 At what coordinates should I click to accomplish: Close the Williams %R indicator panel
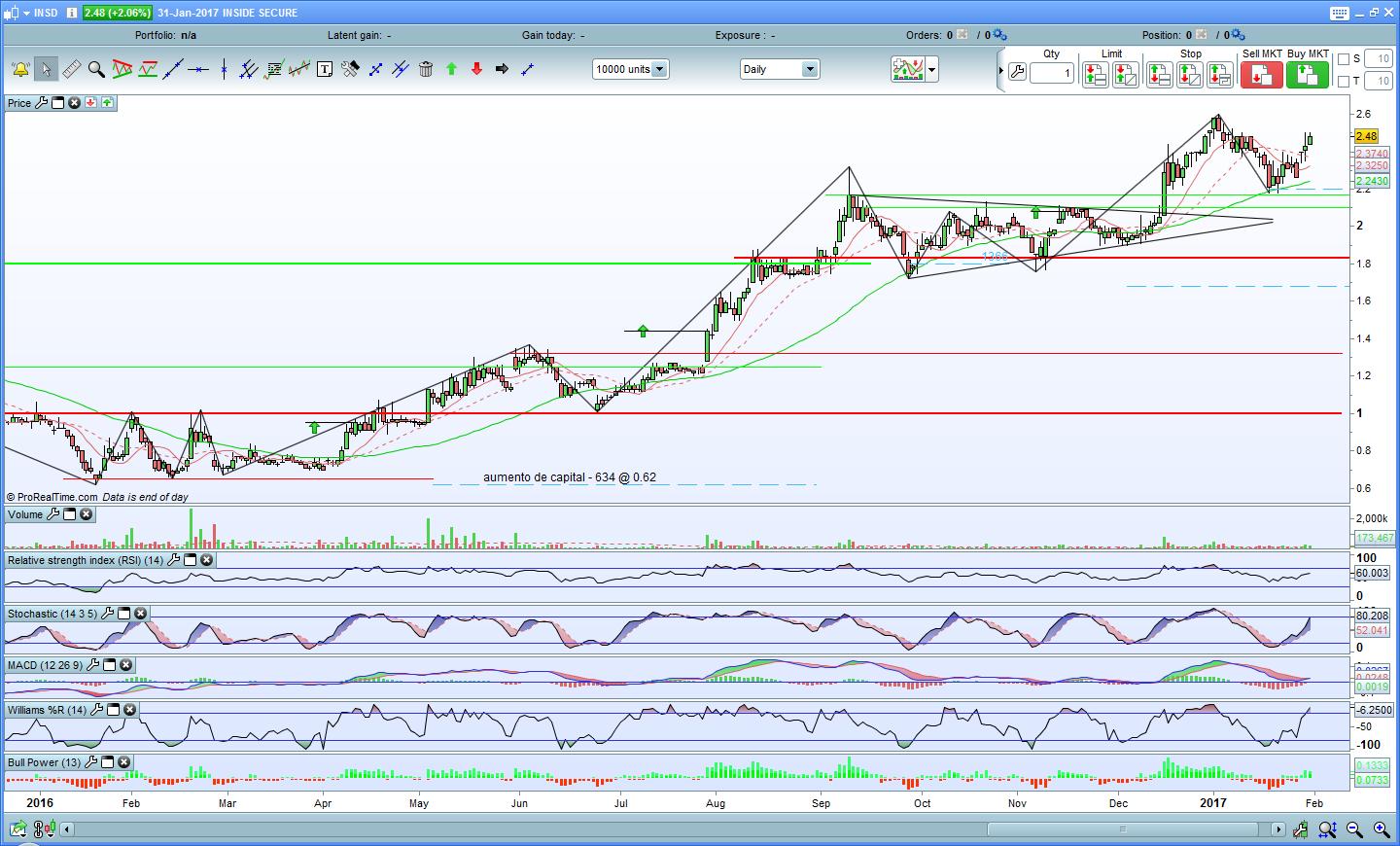[130, 710]
